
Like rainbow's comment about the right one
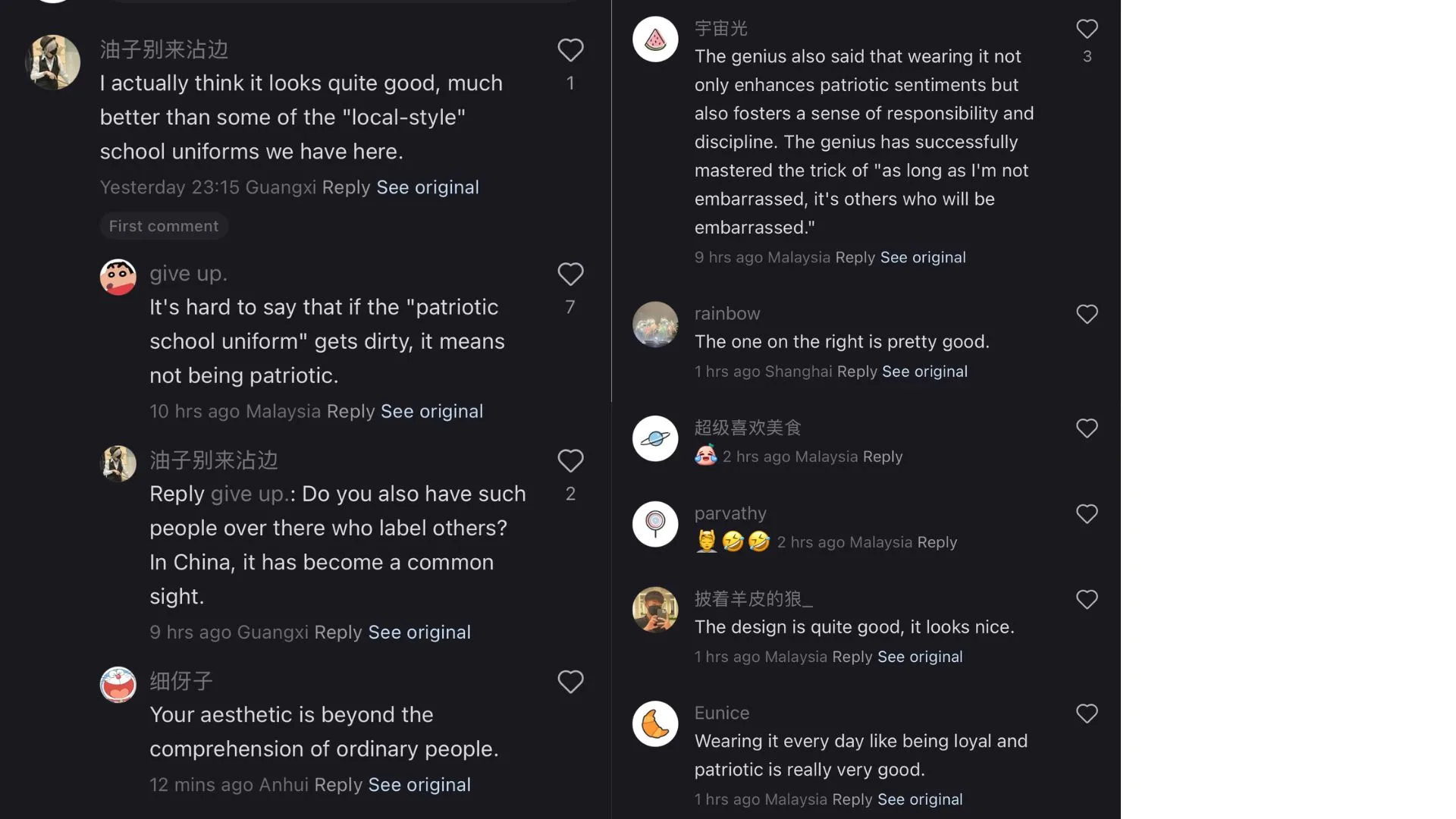click(1087, 315)
